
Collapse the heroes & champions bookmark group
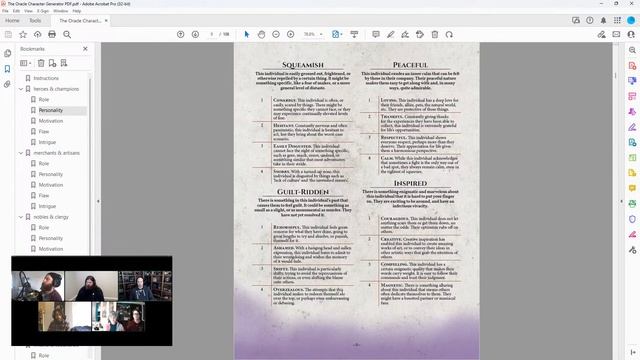21,89
